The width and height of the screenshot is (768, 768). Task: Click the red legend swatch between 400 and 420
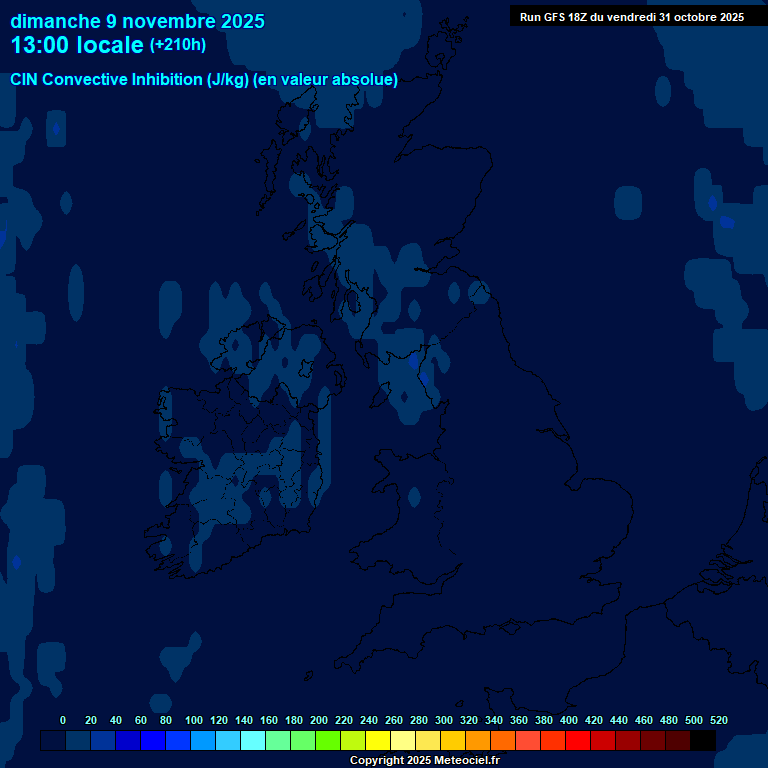point(577,740)
